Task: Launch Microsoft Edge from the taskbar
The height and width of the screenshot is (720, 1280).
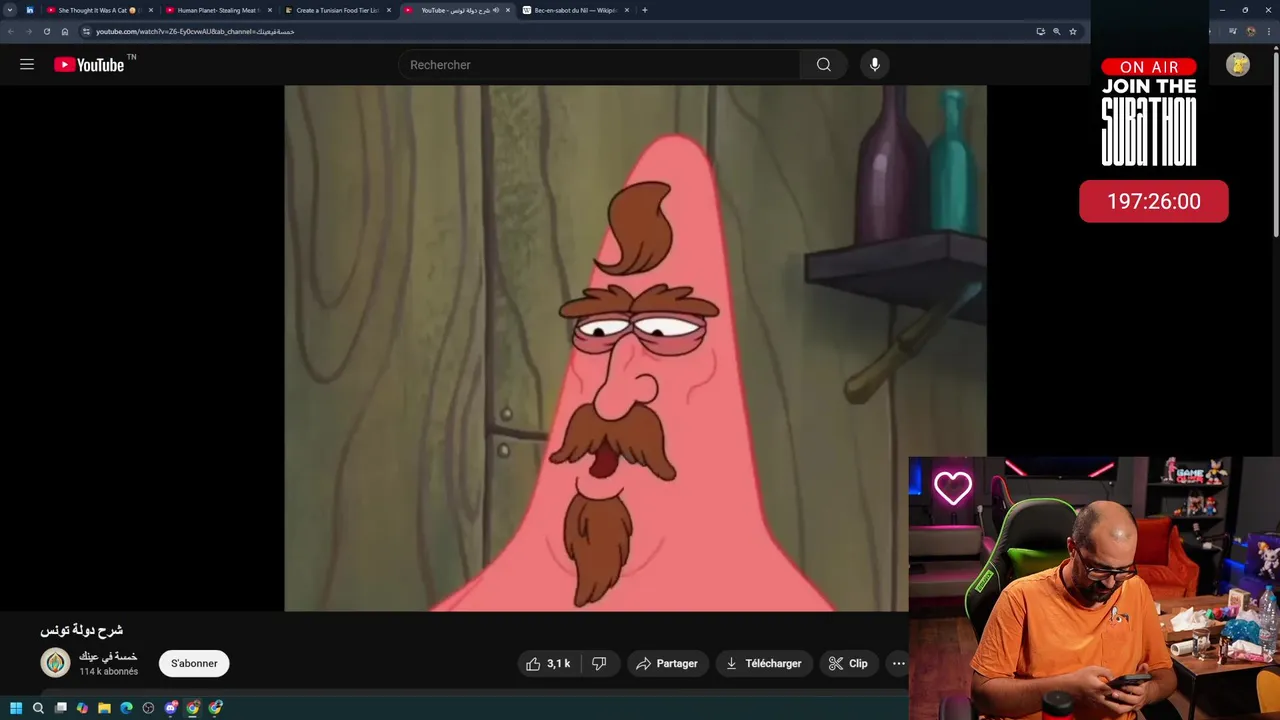Action: coord(126,708)
